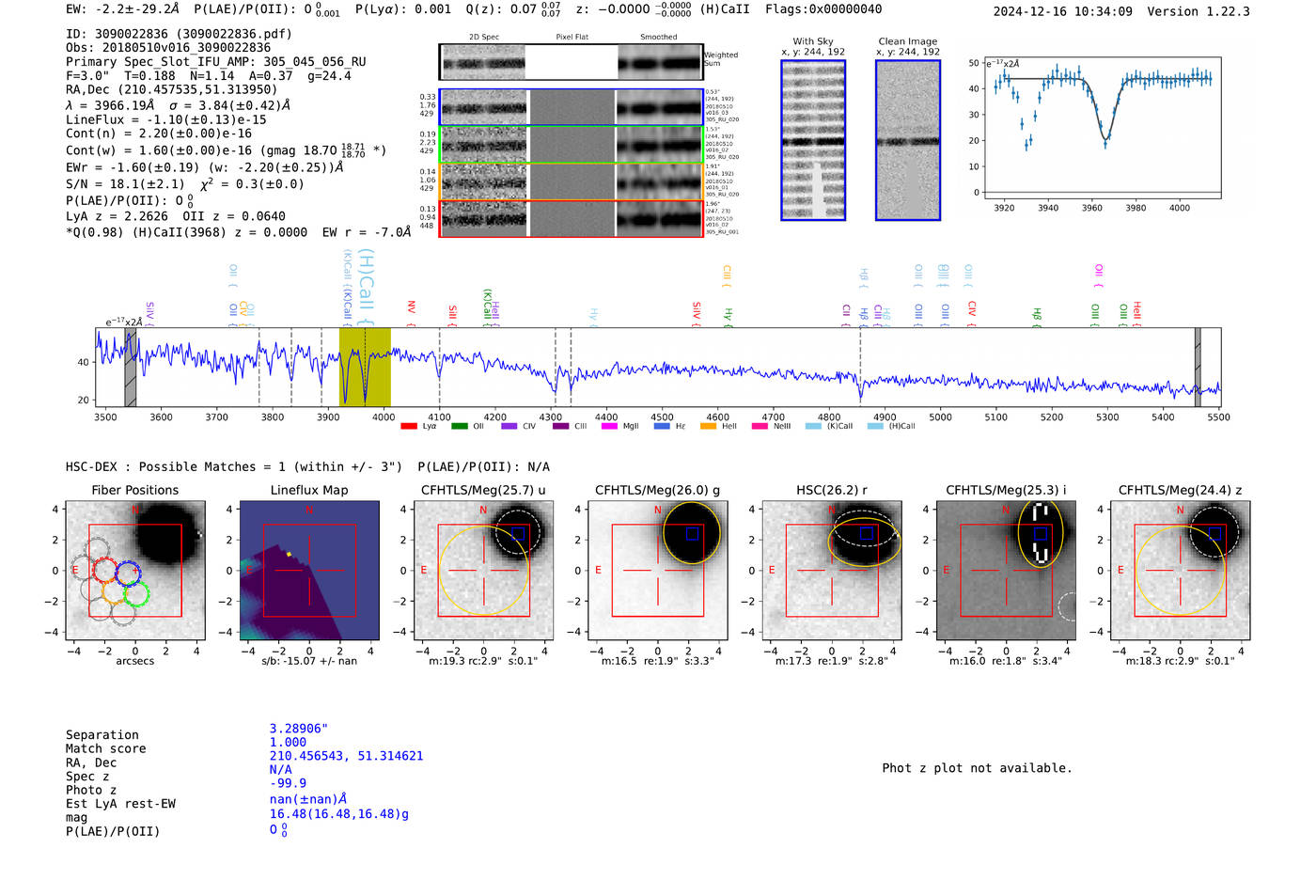Click the blue square marker in the z-band image
This screenshot has height=896, width=1316.
pyautogui.click(x=1214, y=533)
